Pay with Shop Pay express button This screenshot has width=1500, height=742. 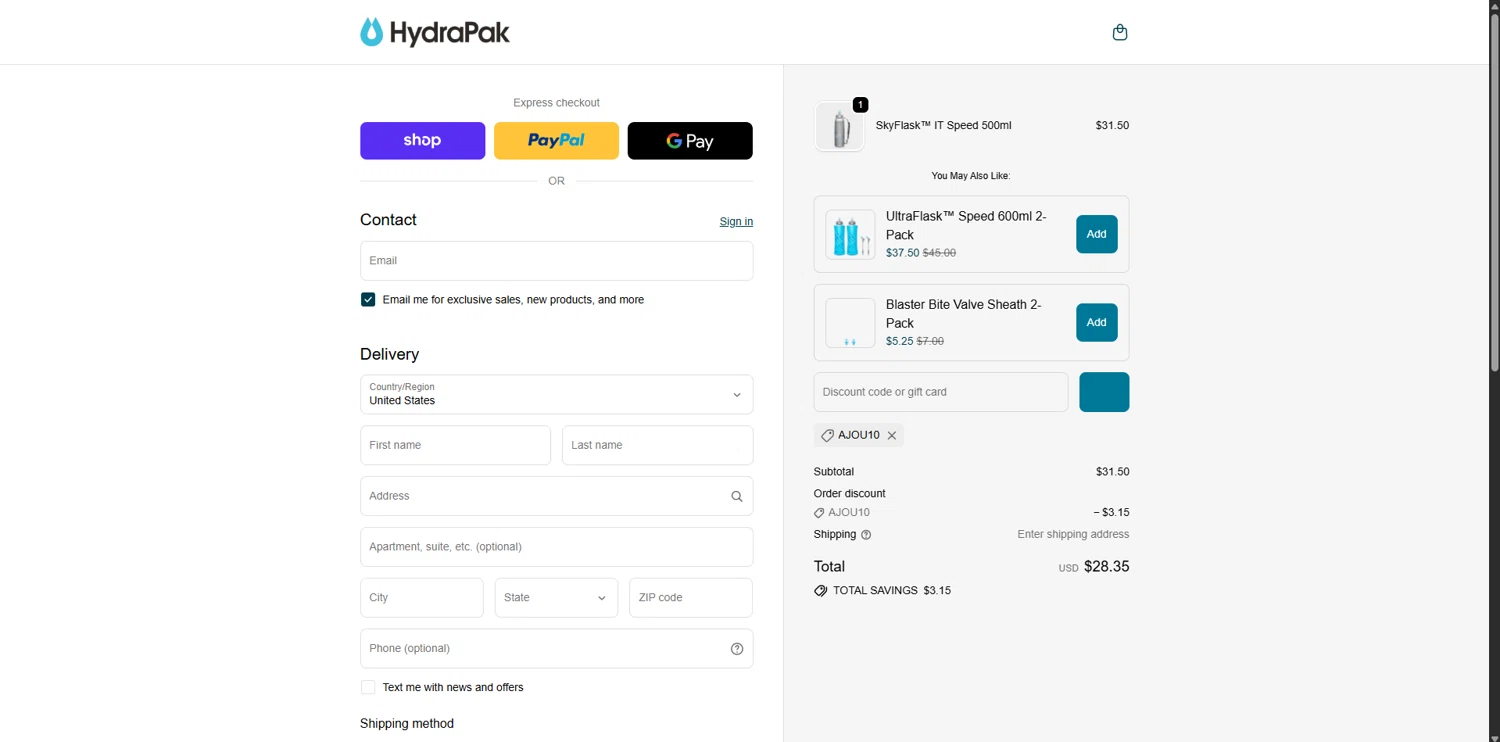(422, 141)
